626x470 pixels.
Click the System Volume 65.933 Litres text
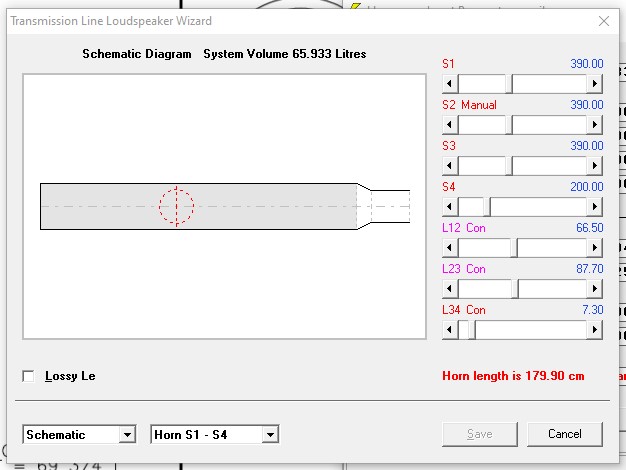pyautogui.click(x=285, y=54)
